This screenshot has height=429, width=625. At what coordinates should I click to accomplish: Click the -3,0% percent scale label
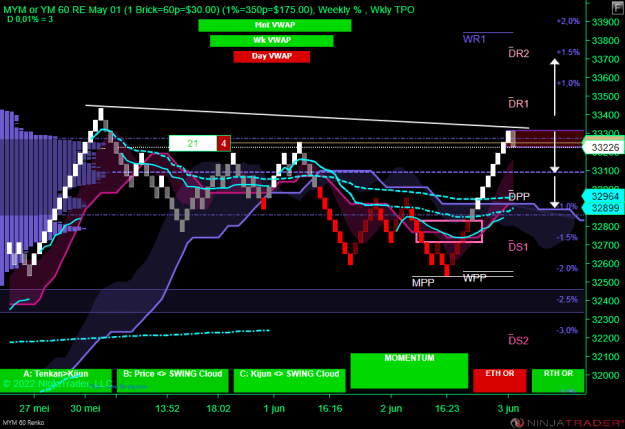[x=567, y=331]
